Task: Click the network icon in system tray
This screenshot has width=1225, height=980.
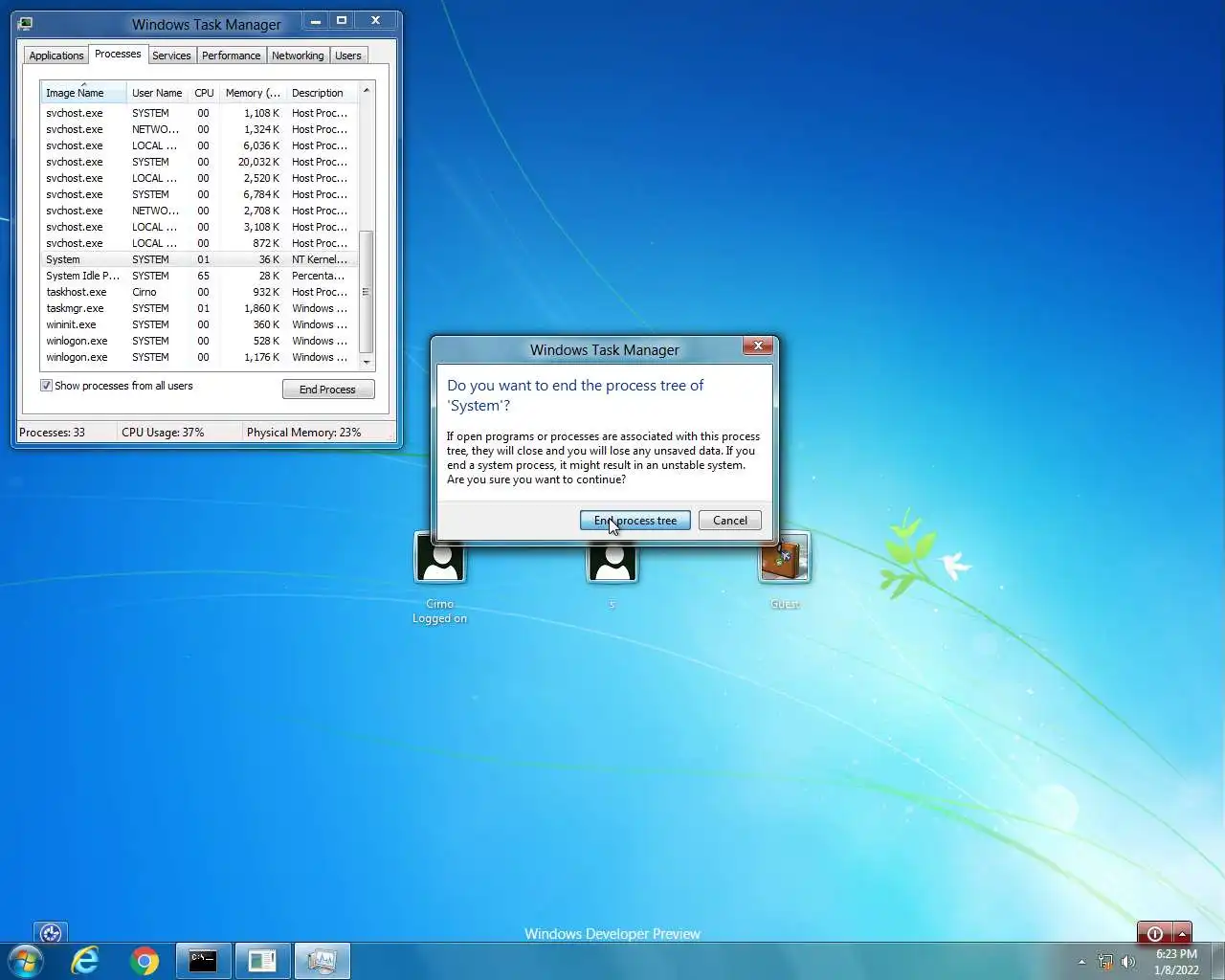Action: pos(1105,962)
